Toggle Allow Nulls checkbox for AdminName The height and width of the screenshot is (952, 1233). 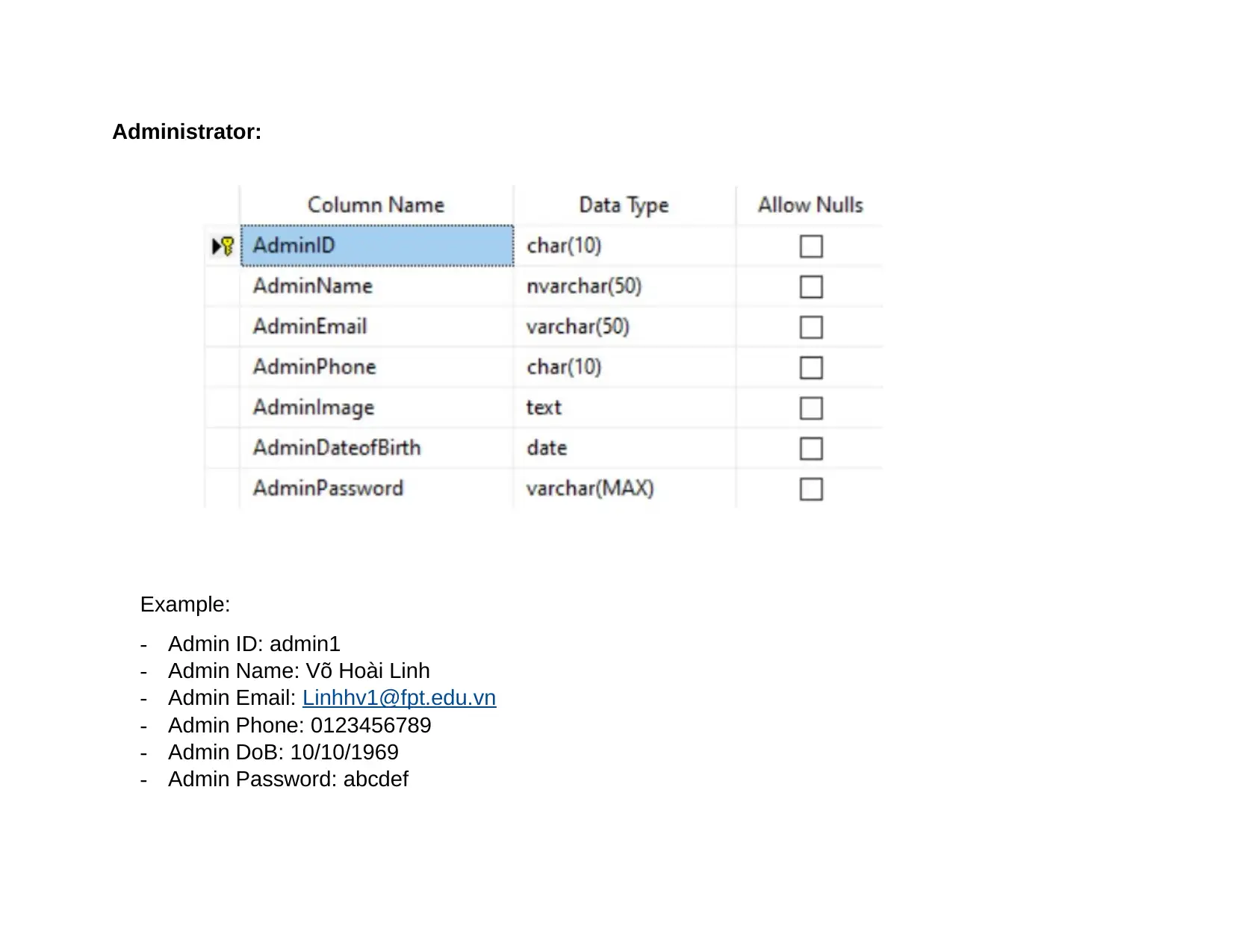pyautogui.click(x=811, y=287)
